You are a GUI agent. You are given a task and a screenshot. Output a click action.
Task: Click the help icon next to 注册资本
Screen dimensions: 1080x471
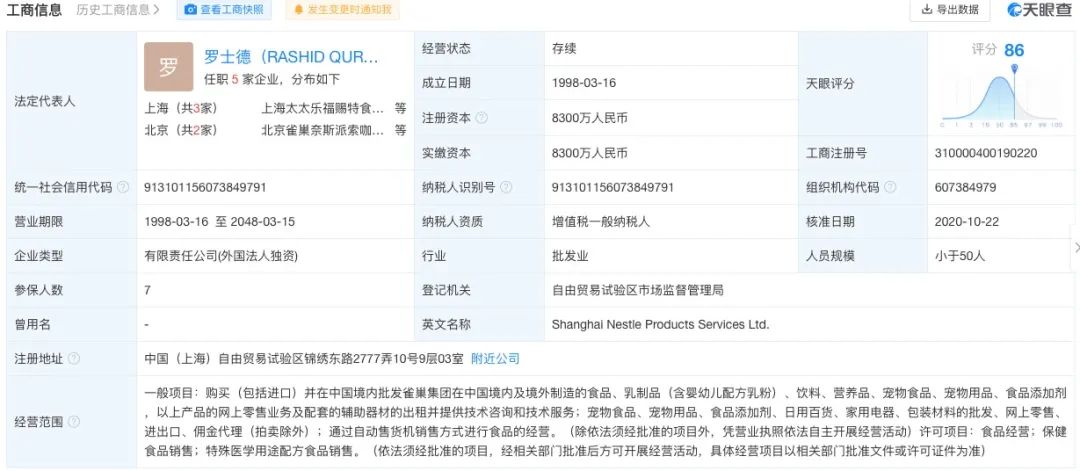(482, 118)
